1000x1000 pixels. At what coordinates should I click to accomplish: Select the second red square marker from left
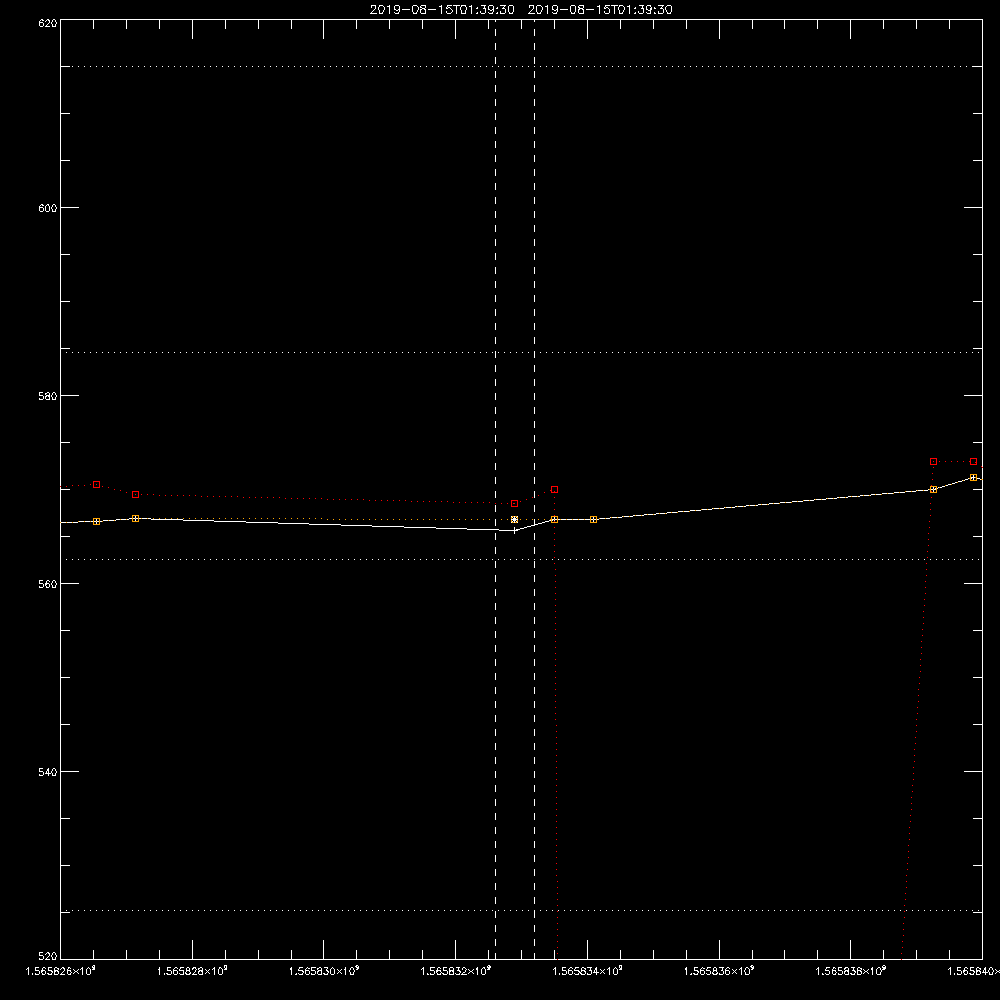click(135, 495)
